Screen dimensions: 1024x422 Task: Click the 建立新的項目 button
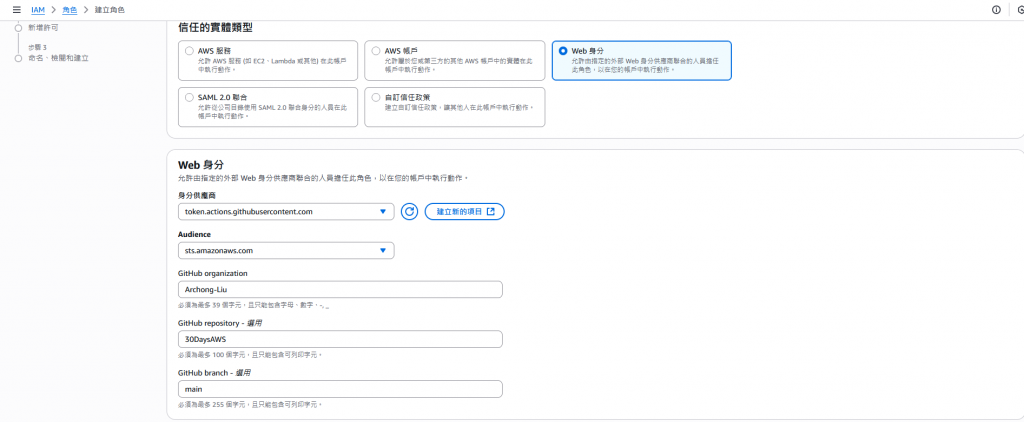464,212
